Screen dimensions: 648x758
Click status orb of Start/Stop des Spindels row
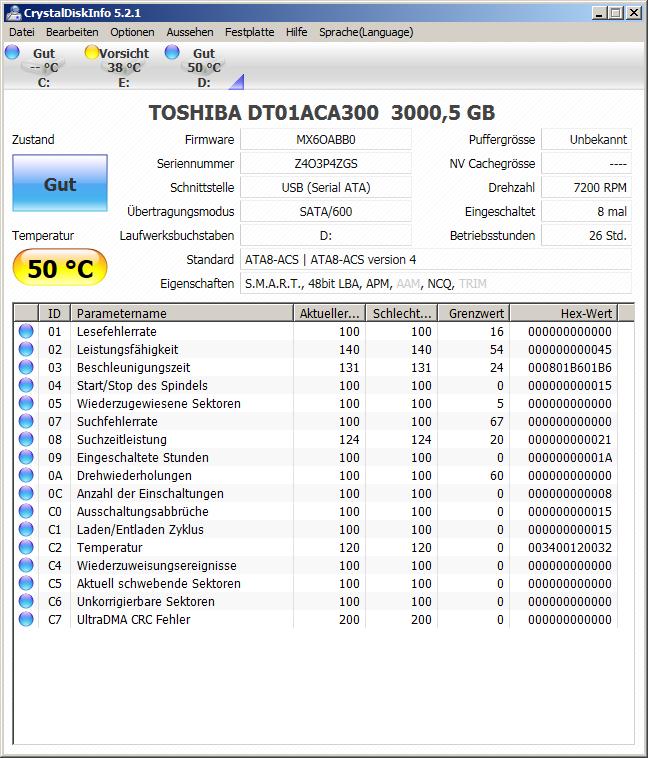coord(26,385)
